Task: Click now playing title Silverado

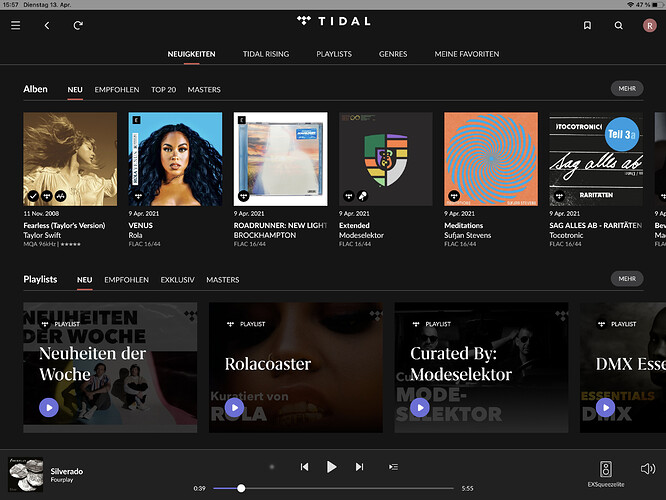Action: 67,471
